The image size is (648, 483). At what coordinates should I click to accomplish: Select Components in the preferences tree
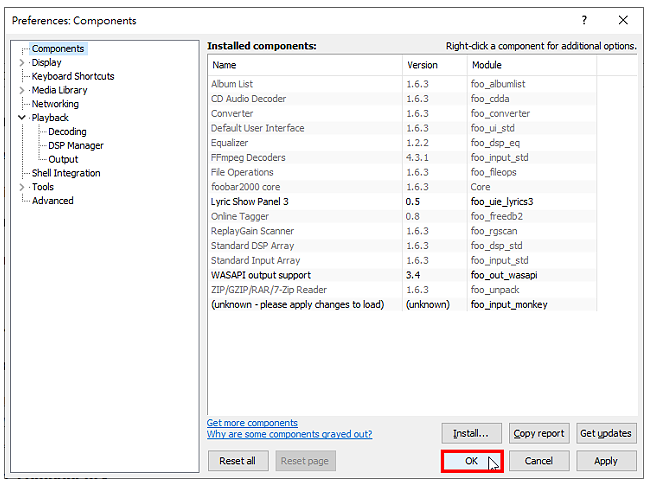pyautogui.click(x=58, y=49)
